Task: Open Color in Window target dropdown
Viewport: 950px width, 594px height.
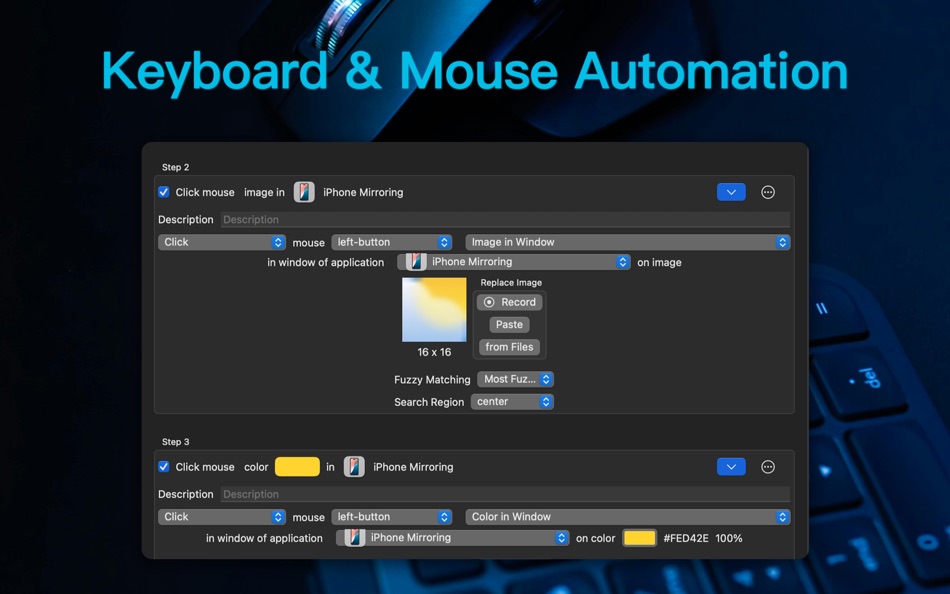Action: (x=628, y=517)
